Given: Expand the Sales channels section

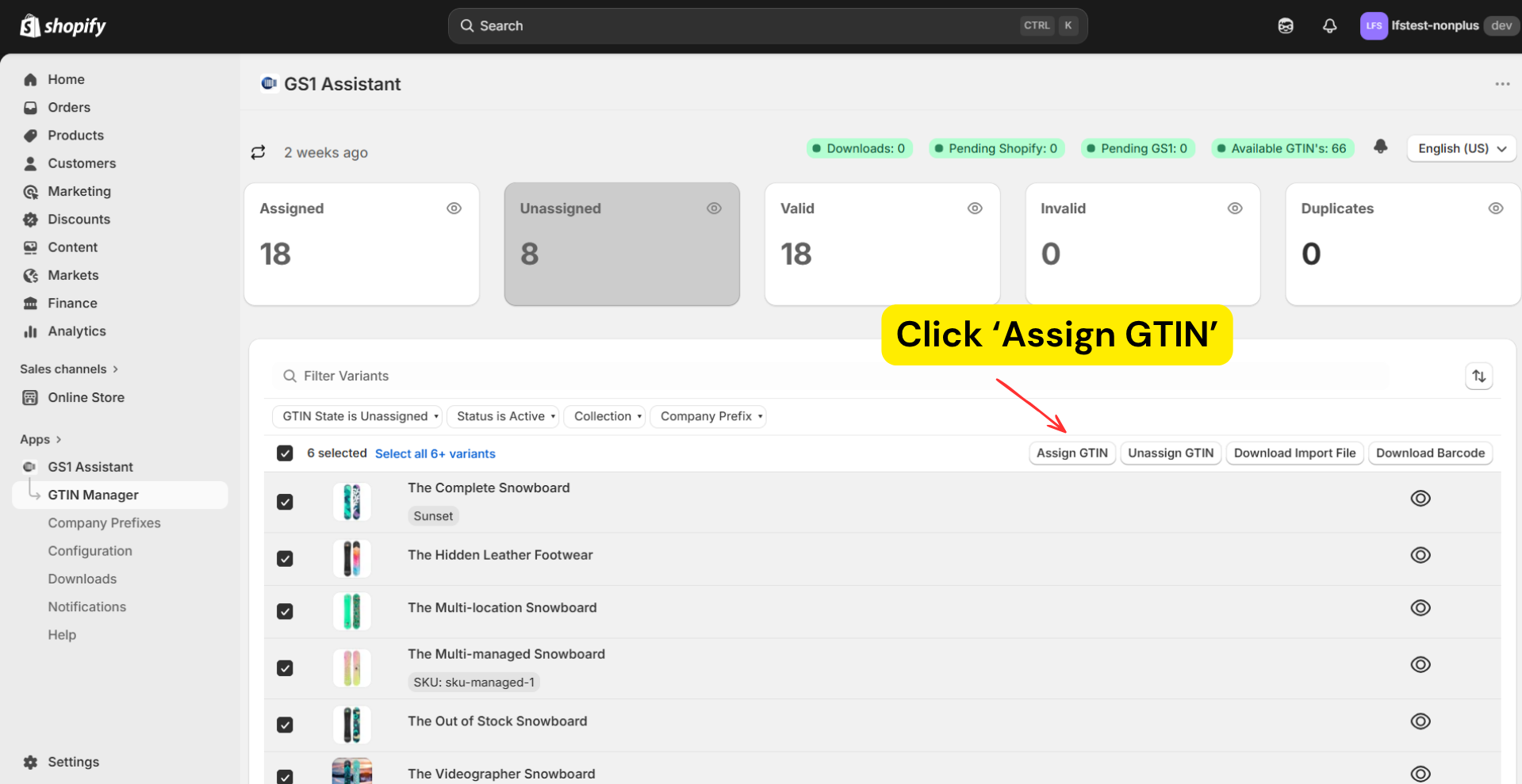Looking at the screenshot, I should point(69,369).
